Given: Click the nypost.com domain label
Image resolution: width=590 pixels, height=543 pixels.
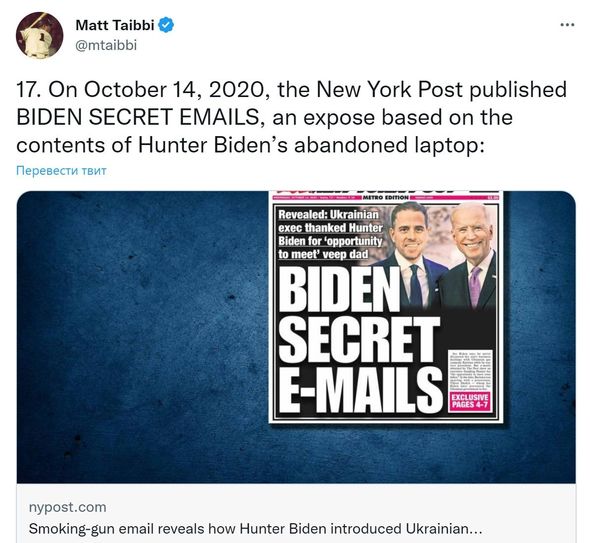Looking at the screenshot, I should [67, 507].
